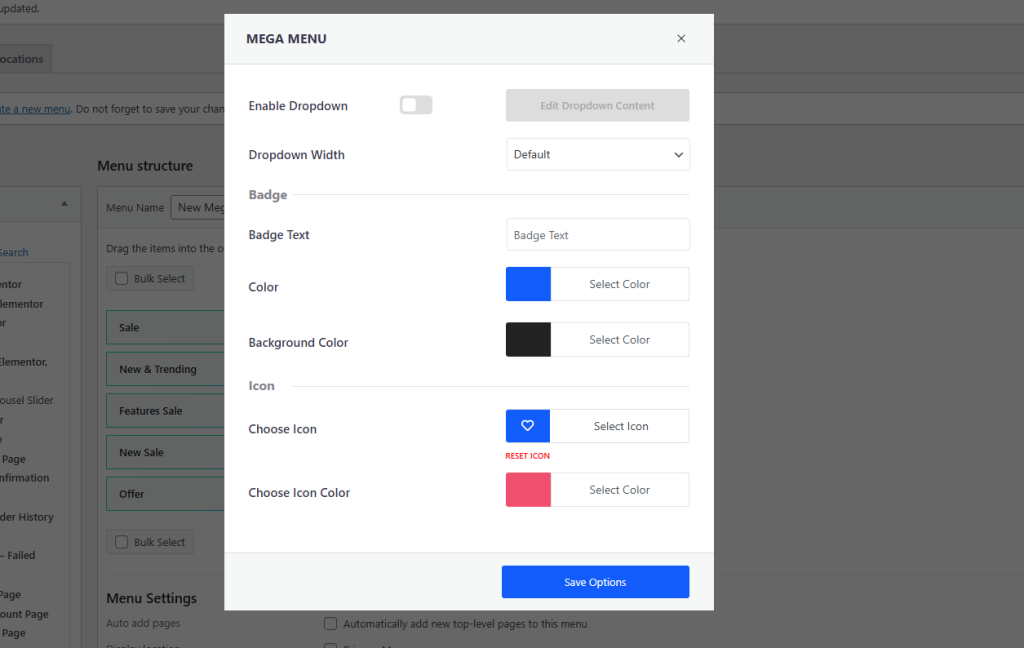1024x648 pixels.
Task: Click the Reset Icon link
Action: [x=527, y=456]
